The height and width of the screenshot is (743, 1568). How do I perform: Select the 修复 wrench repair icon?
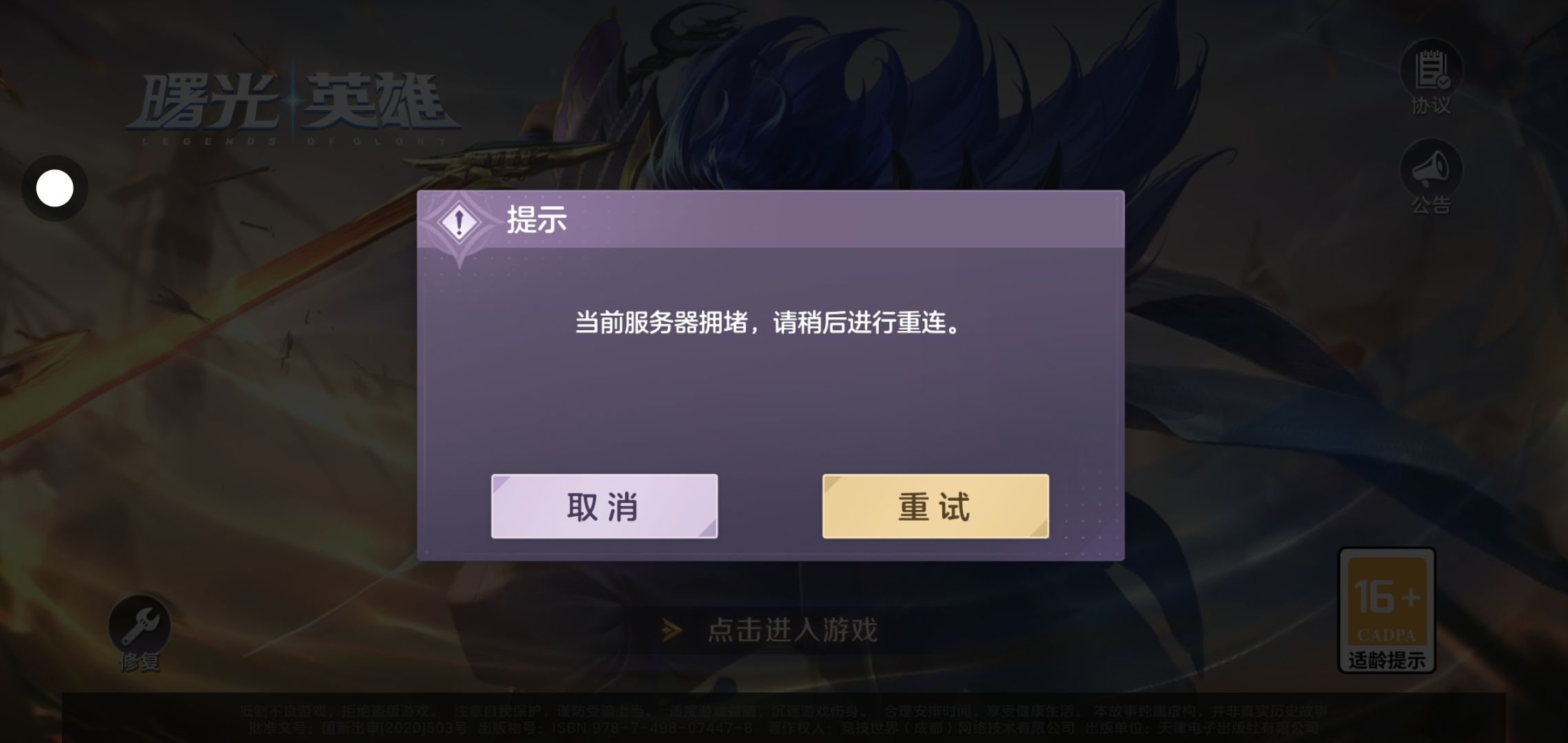click(140, 625)
